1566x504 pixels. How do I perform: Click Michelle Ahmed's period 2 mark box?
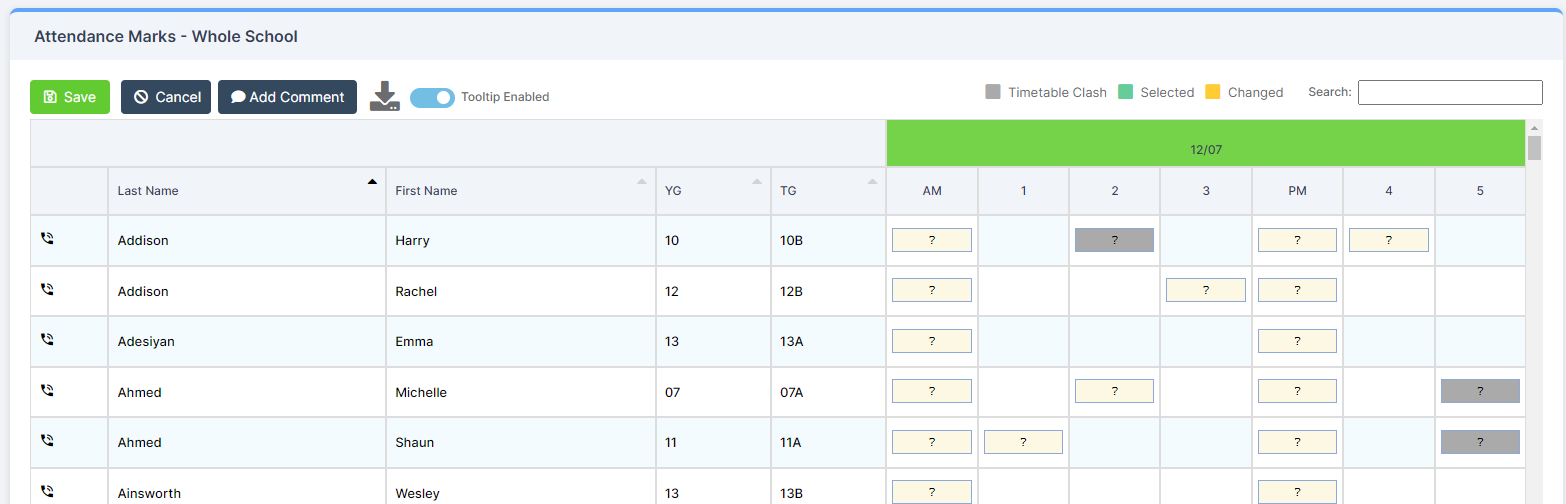pos(1114,391)
